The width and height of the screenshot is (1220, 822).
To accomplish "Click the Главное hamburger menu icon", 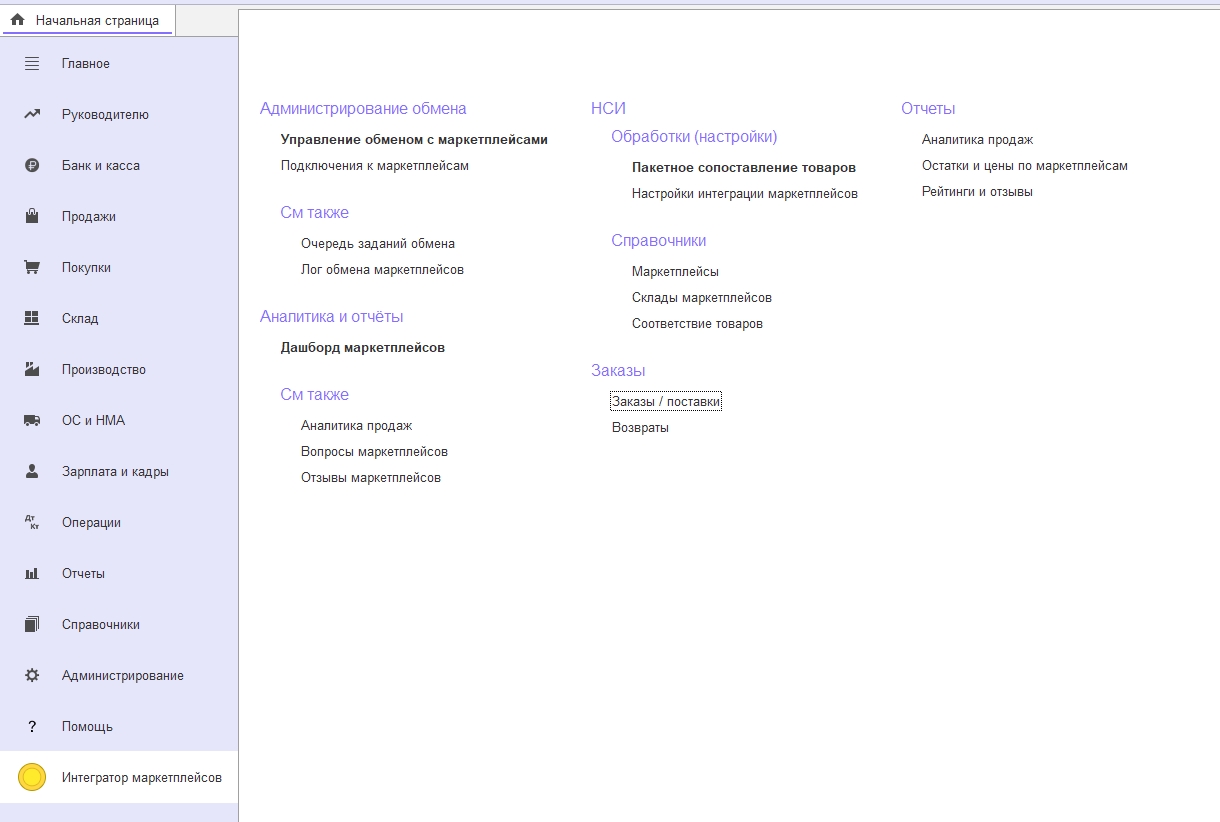I will point(32,64).
